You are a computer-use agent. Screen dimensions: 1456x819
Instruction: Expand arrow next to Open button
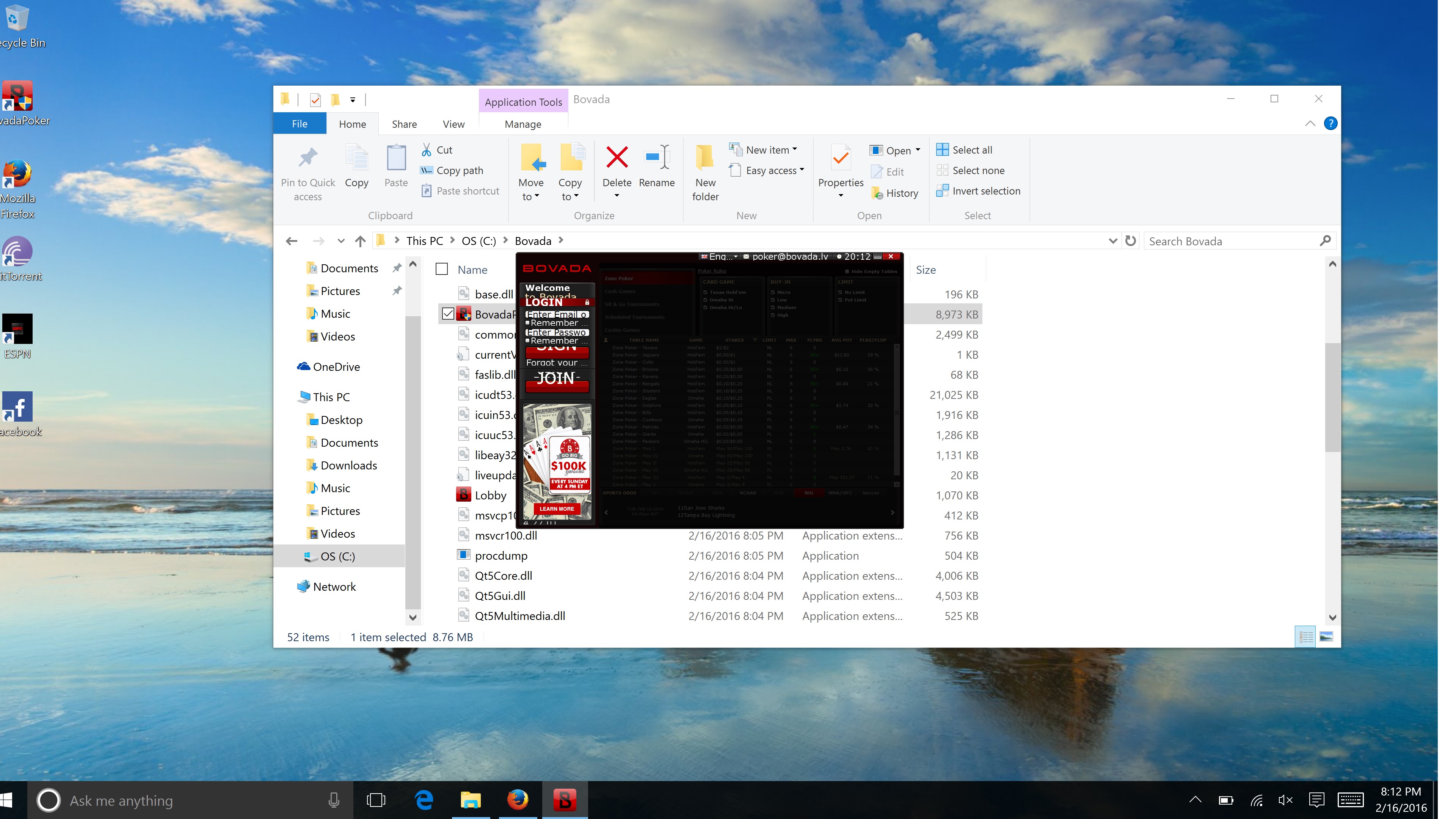pyautogui.click(x=917, y=150)
